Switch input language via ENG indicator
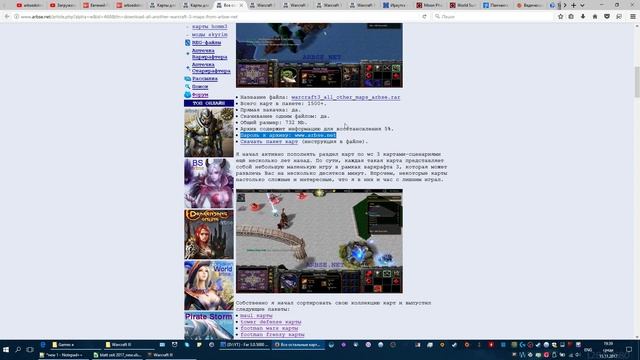 [588, 350]
